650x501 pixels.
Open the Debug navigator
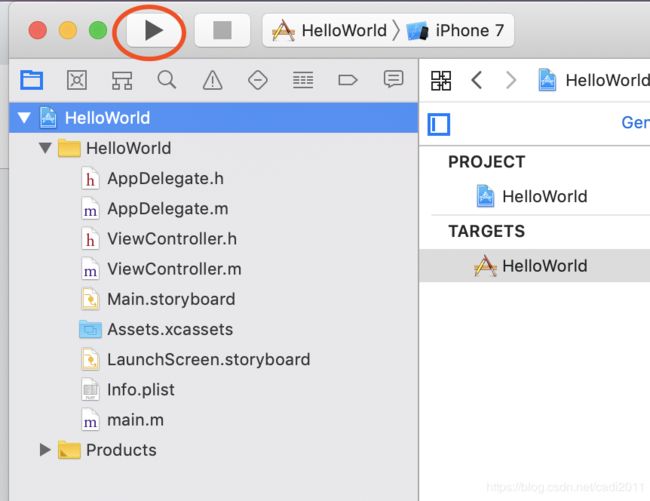point(303,80)
